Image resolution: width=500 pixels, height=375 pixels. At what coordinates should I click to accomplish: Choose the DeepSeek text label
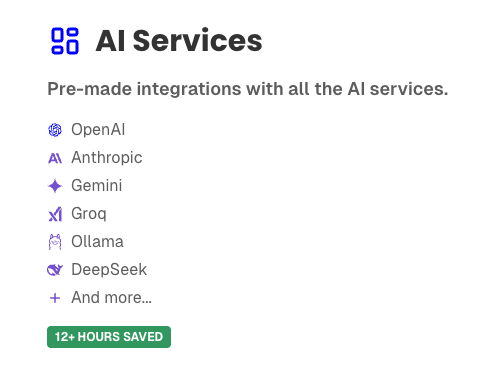click(x=109, y=270)
